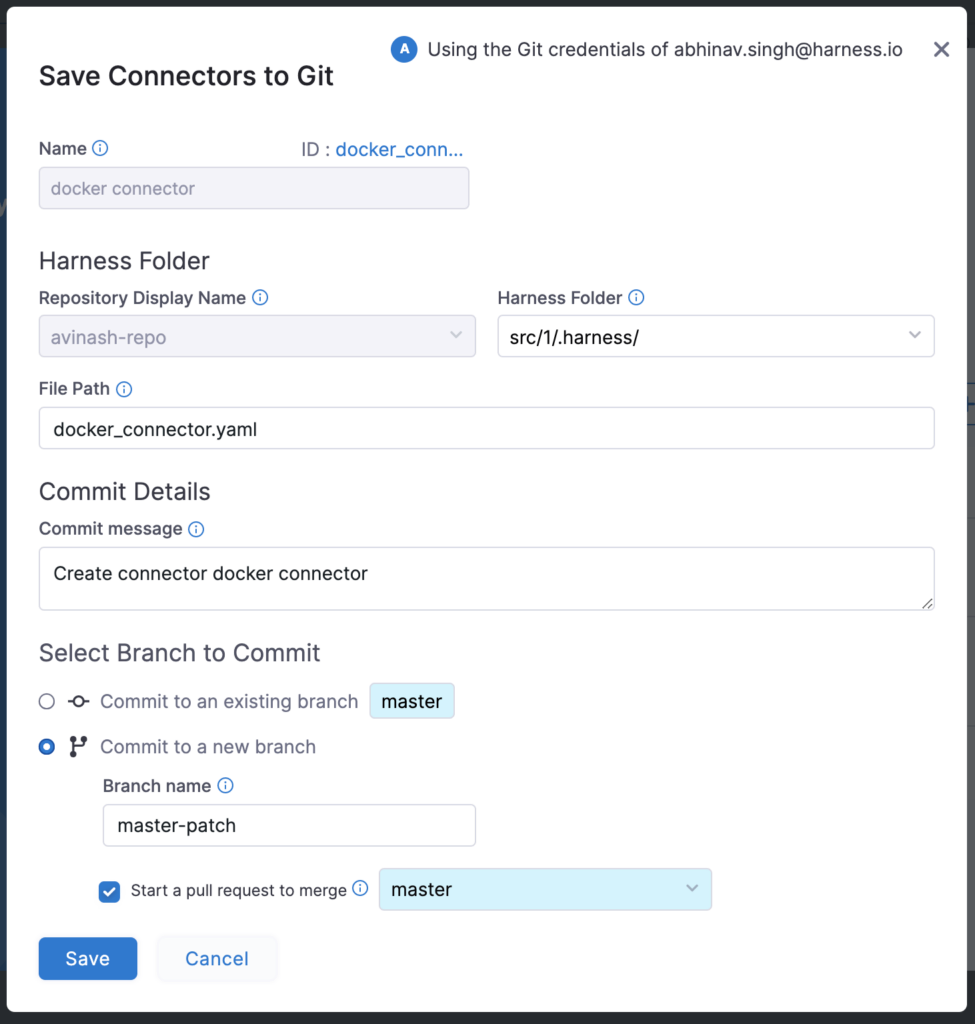Click the docker_conn... ID link
The height and width of the screenshot is (1024, 975).
399,150
